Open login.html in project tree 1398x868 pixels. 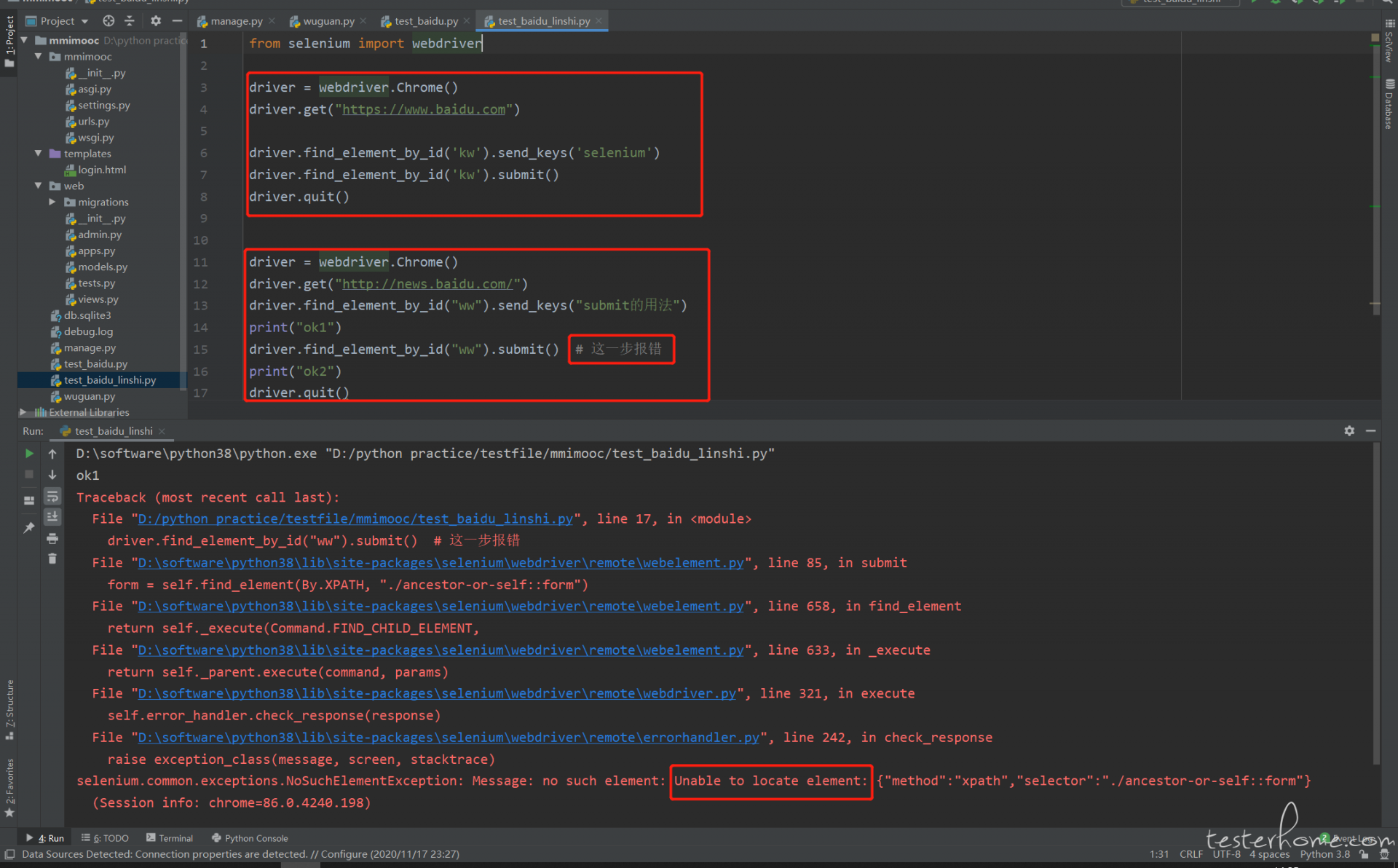(x=102, y=170)
